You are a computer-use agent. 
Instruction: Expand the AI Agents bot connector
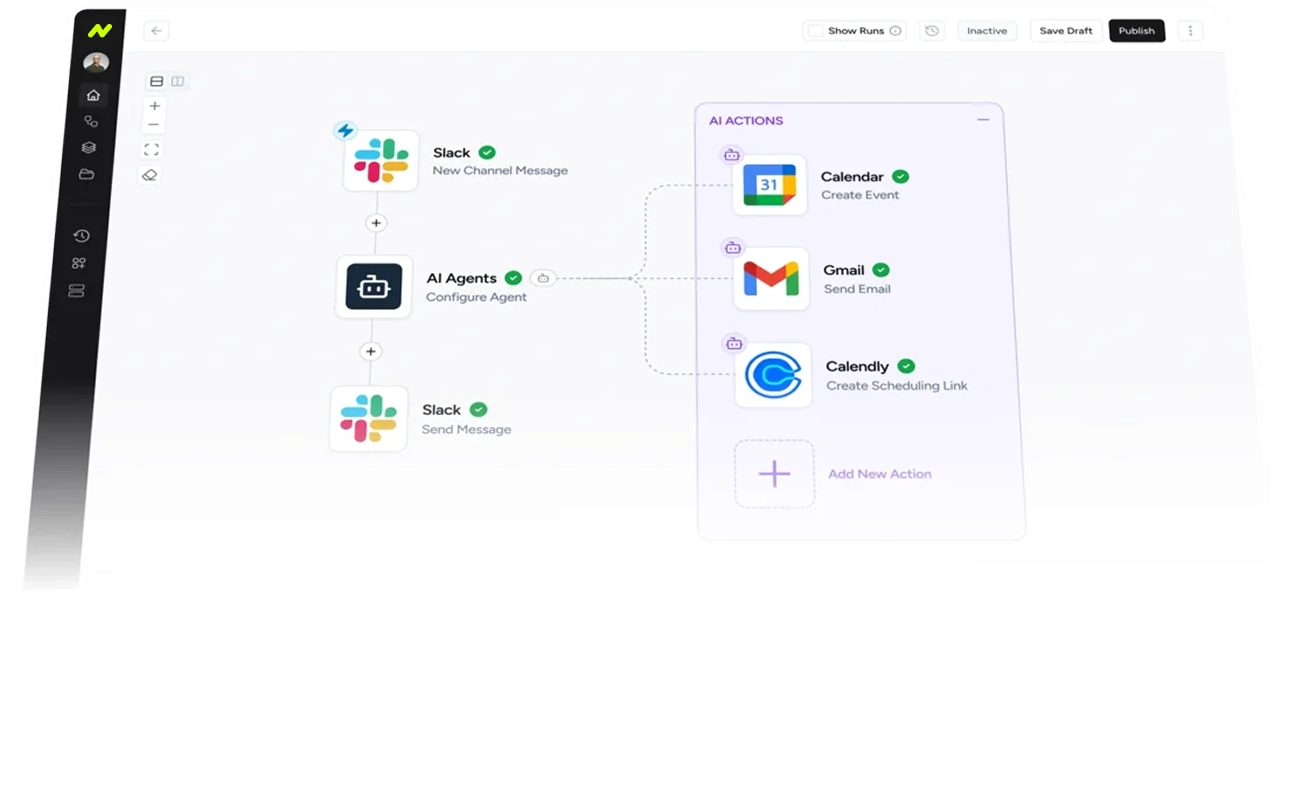[x=543, y=278]
